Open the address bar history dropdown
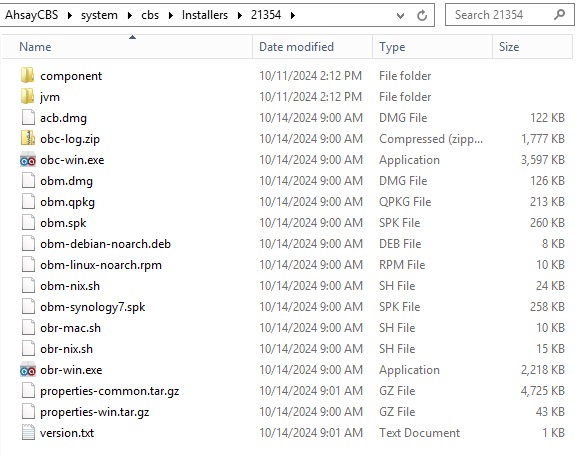 tap(400, 16)
